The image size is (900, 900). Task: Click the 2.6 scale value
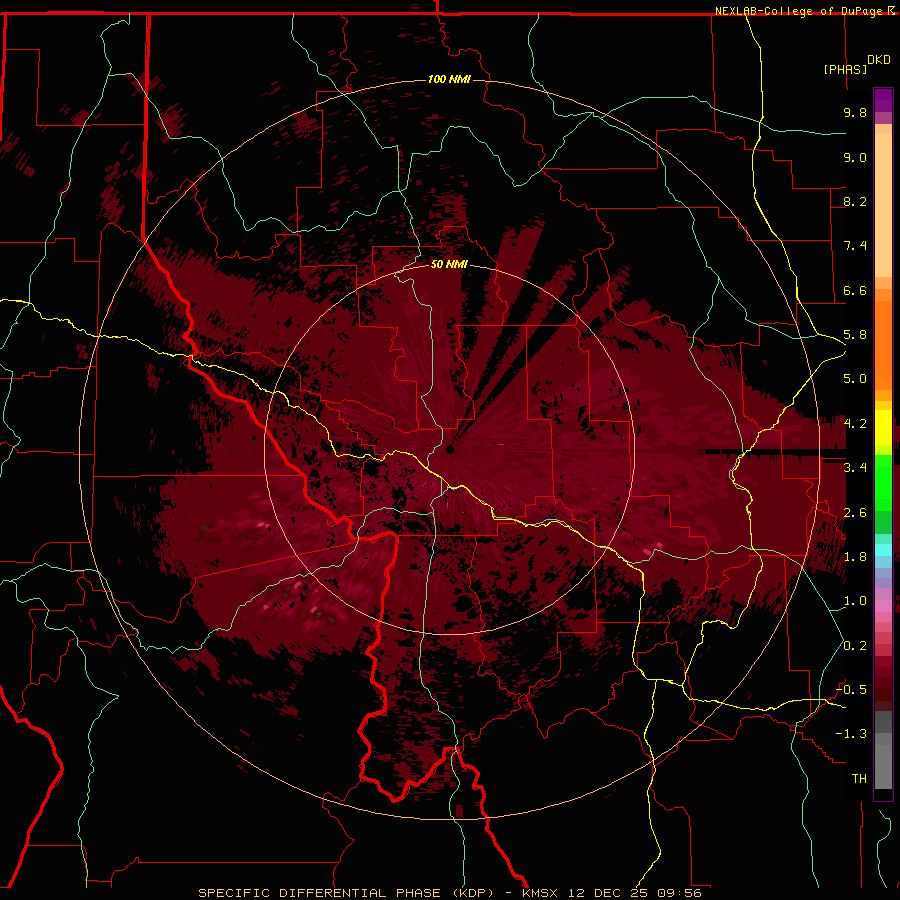[x=855, y=513]
